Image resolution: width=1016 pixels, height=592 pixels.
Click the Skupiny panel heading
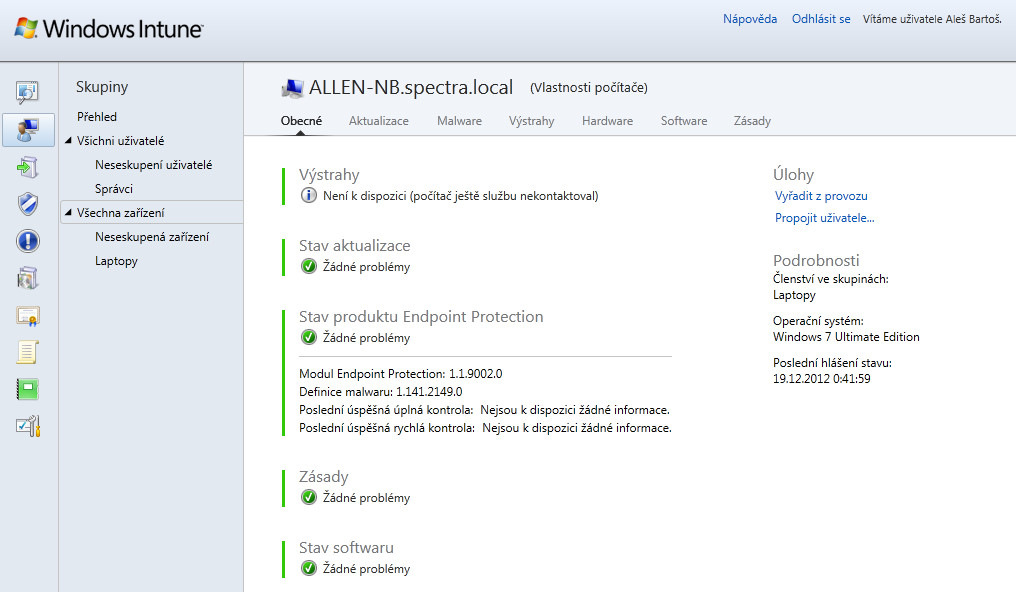coord(102,87)
